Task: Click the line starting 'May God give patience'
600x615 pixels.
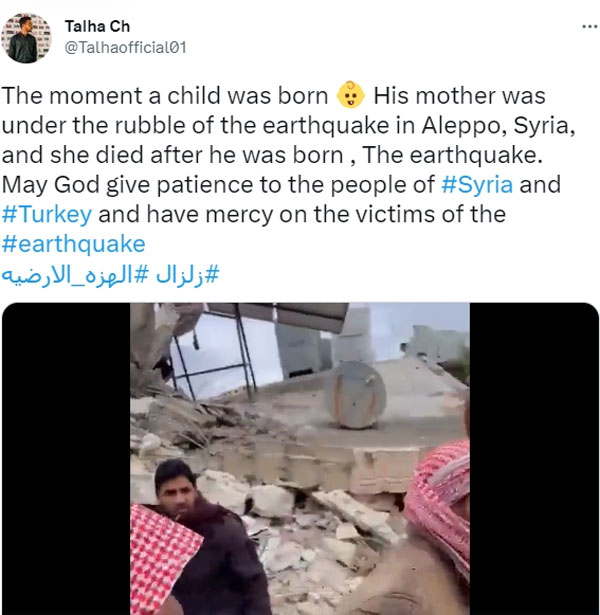Action: 281,185
